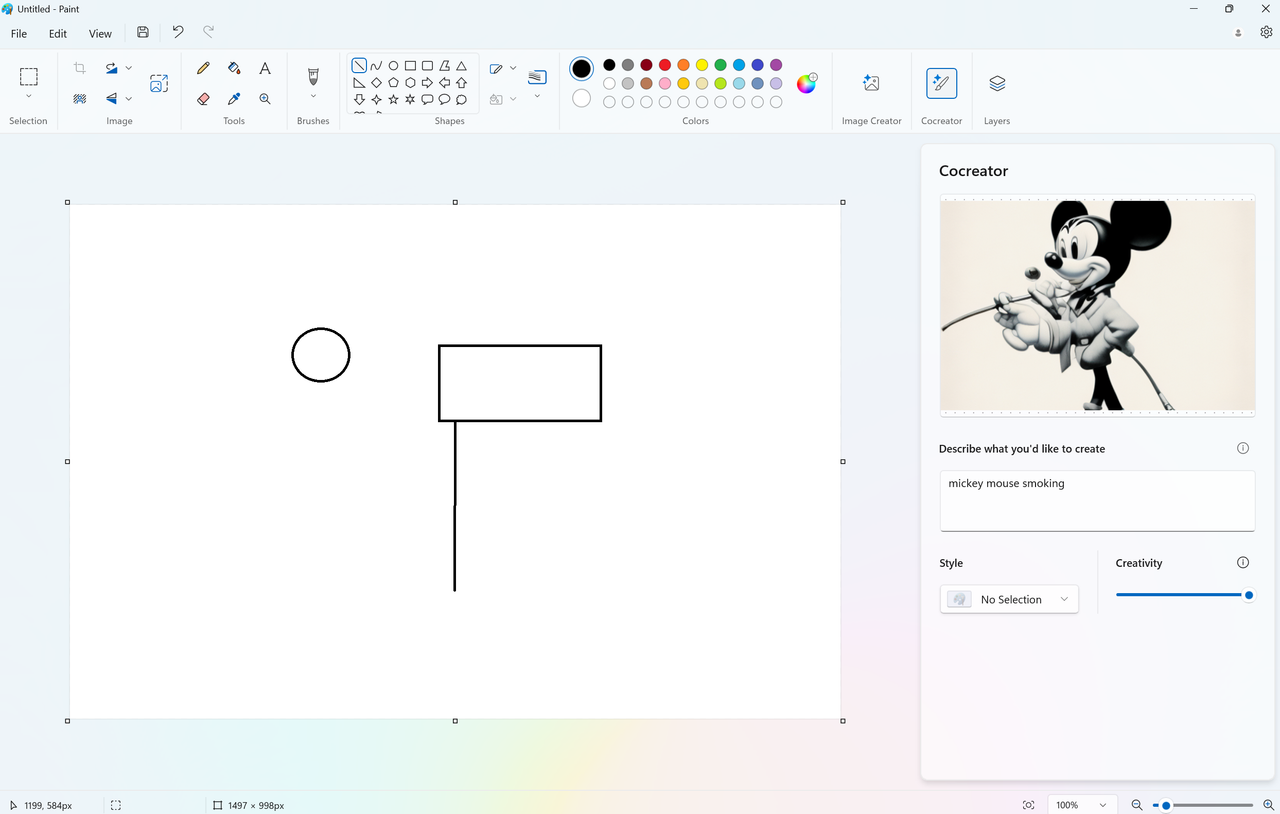
Task: Select the Pencil tool
Action: point(203,68)
